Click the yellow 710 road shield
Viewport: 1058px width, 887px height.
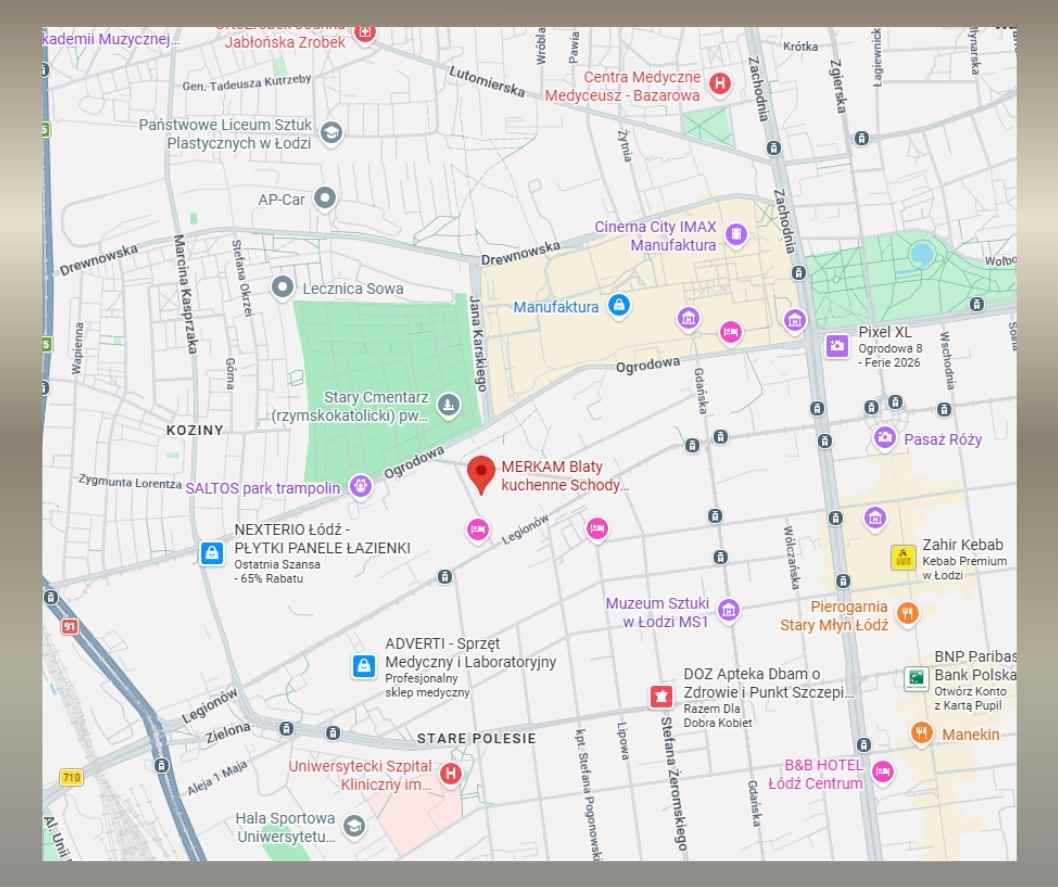pos(71,777)
